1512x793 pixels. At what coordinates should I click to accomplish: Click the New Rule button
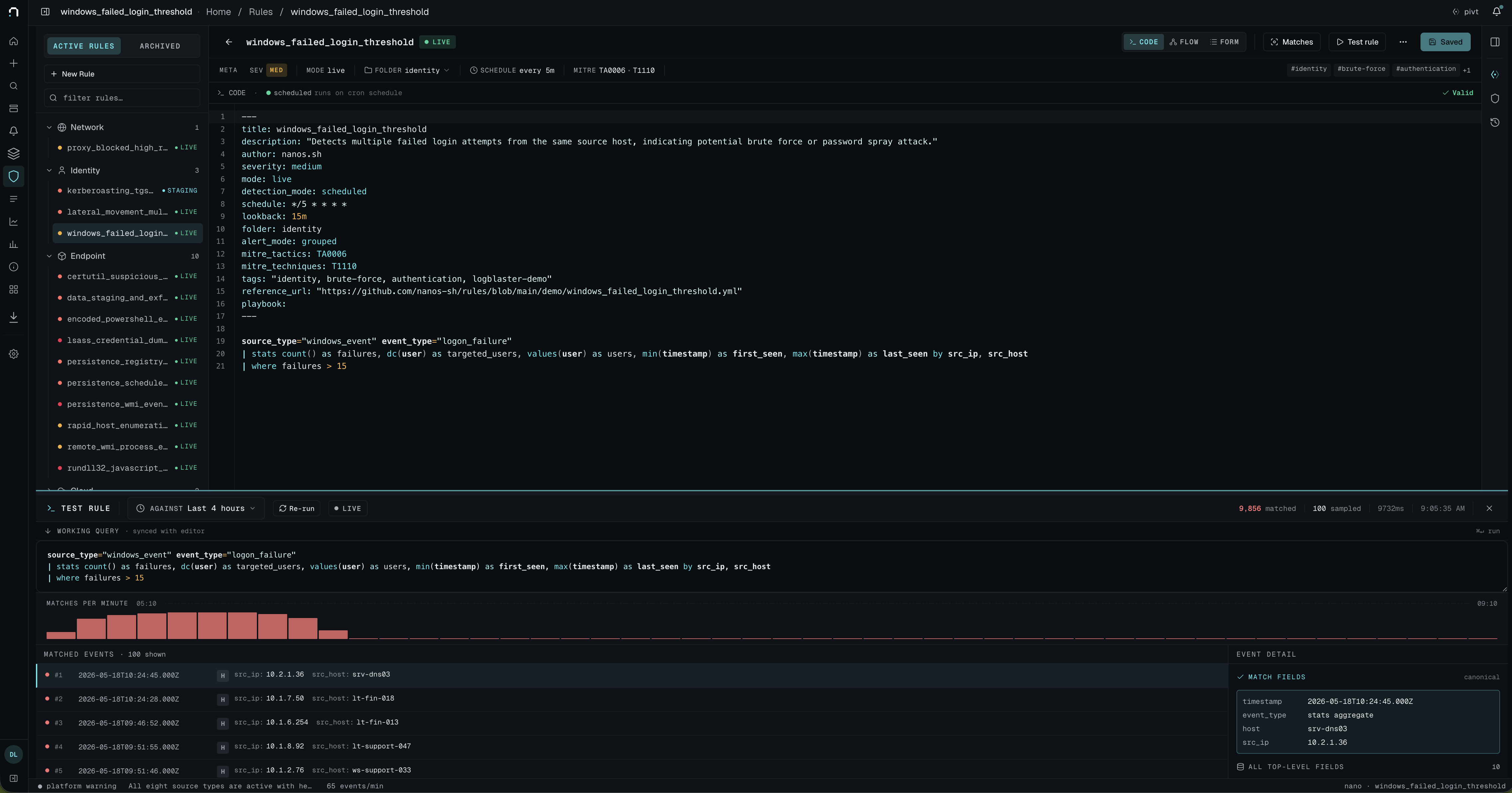[x=122, y=74]
